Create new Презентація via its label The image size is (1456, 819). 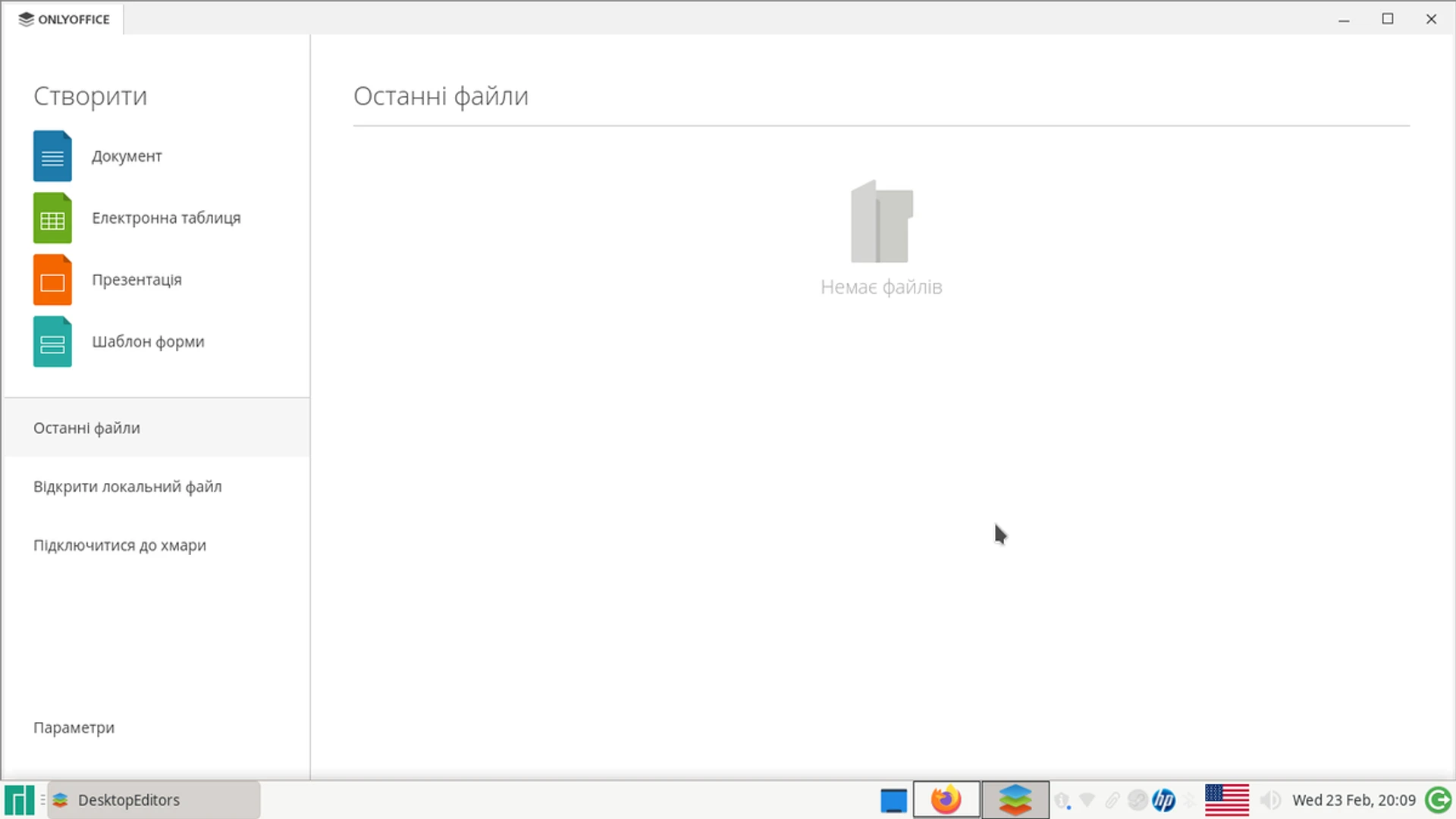click(136, 280)
